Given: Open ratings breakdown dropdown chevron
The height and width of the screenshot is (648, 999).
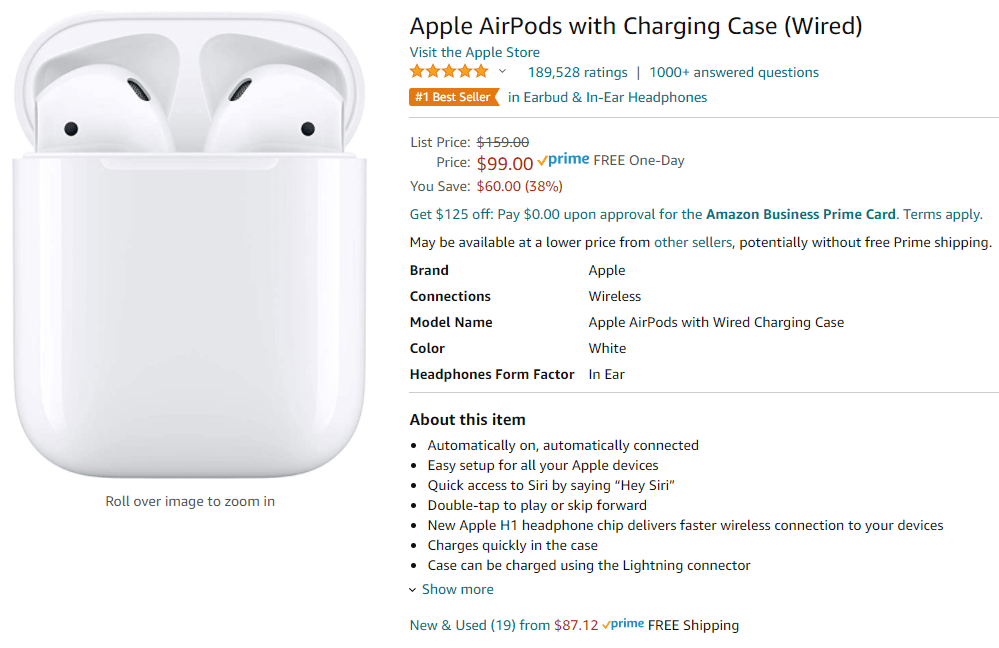Looking at the screenshot, I should point(502,72).
